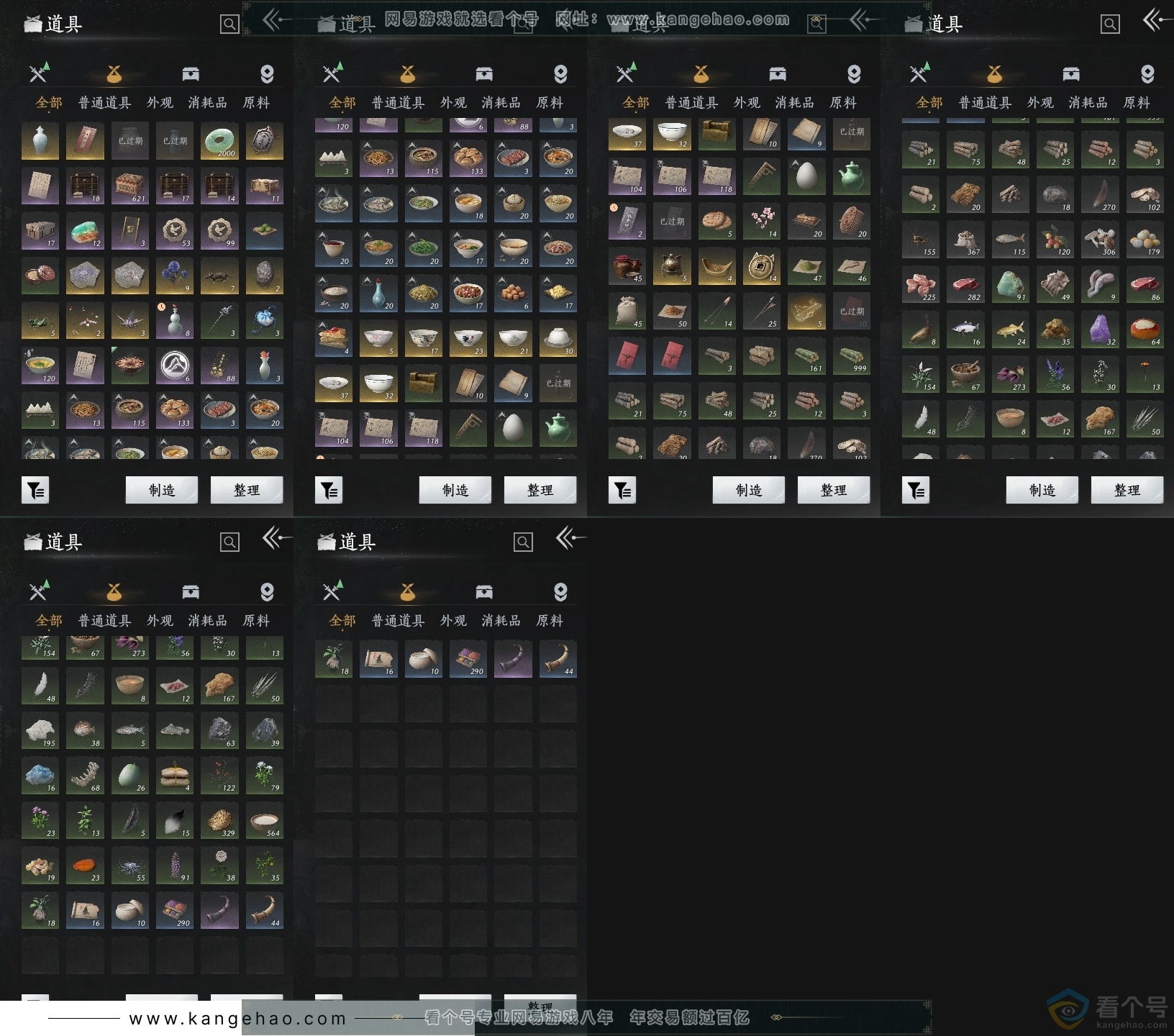
Task: Click 整理 button in the top-right panel
Action: [1127, 490]
